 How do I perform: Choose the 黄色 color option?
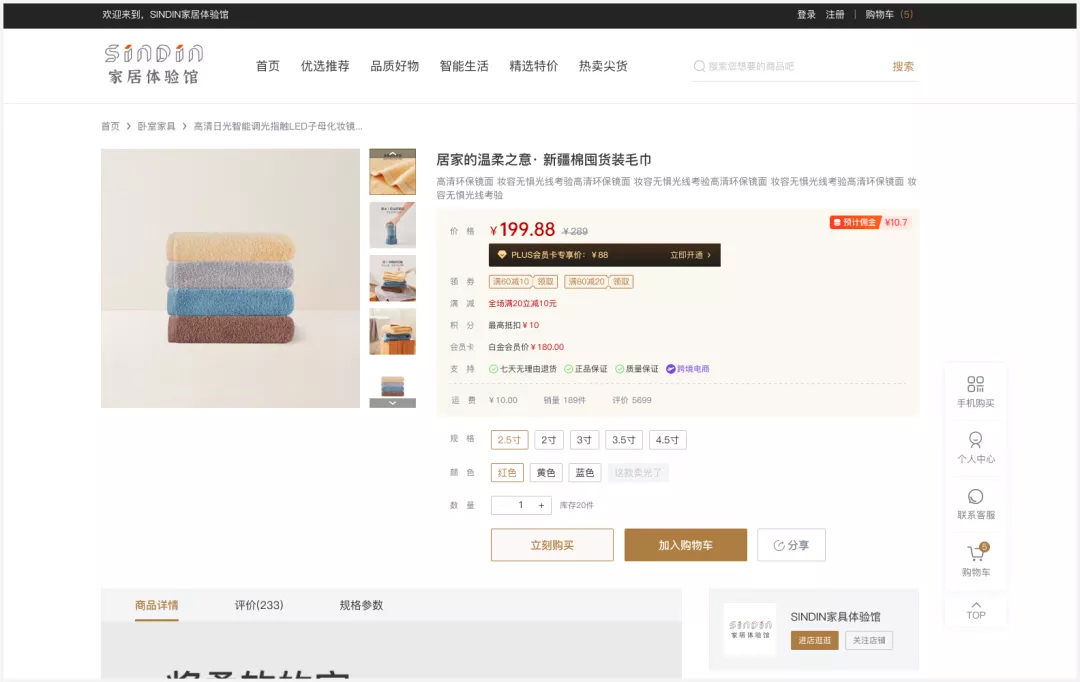click(x=546, y=473)
